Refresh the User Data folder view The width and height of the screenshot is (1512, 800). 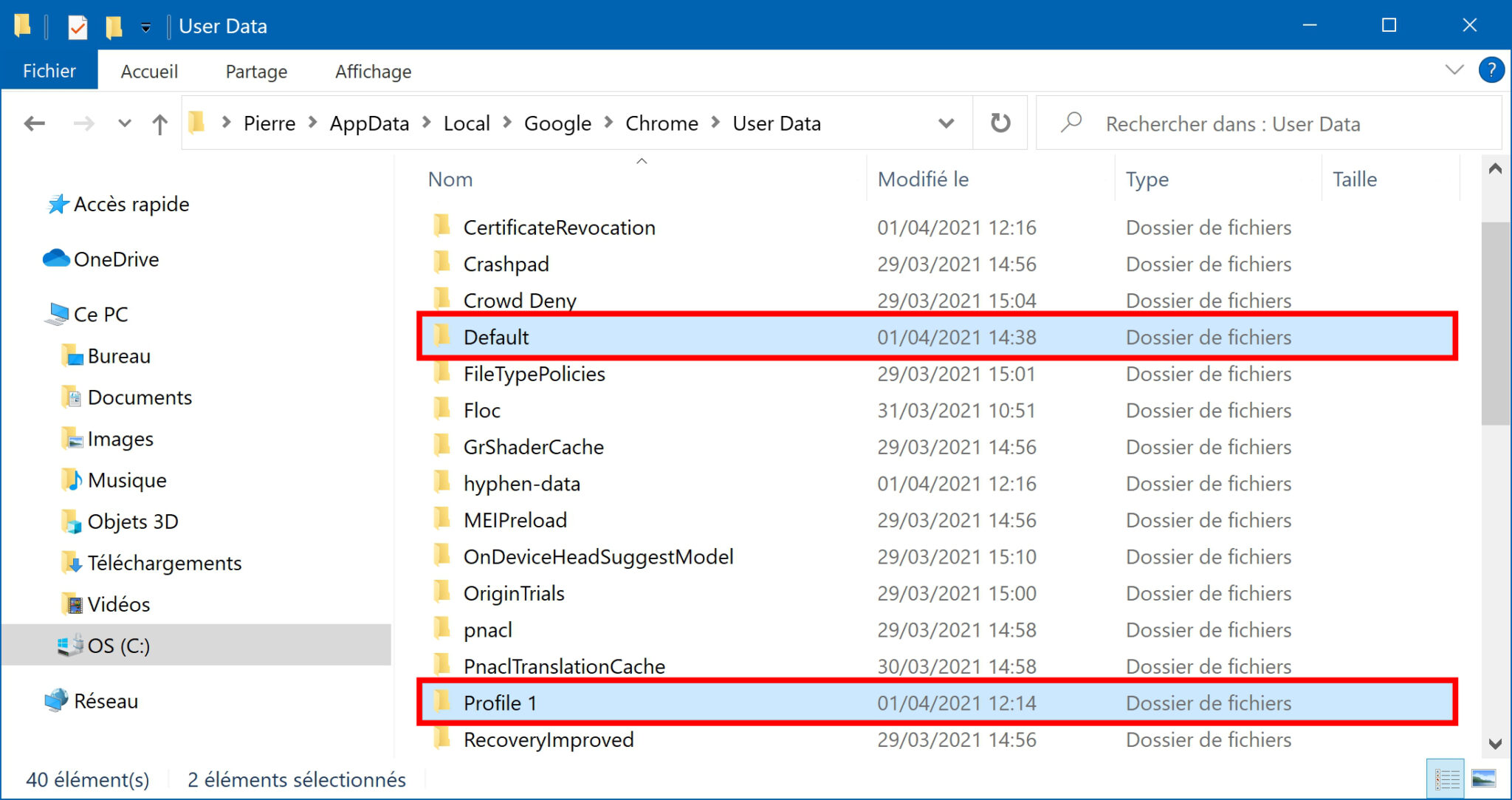(1000, 123)
